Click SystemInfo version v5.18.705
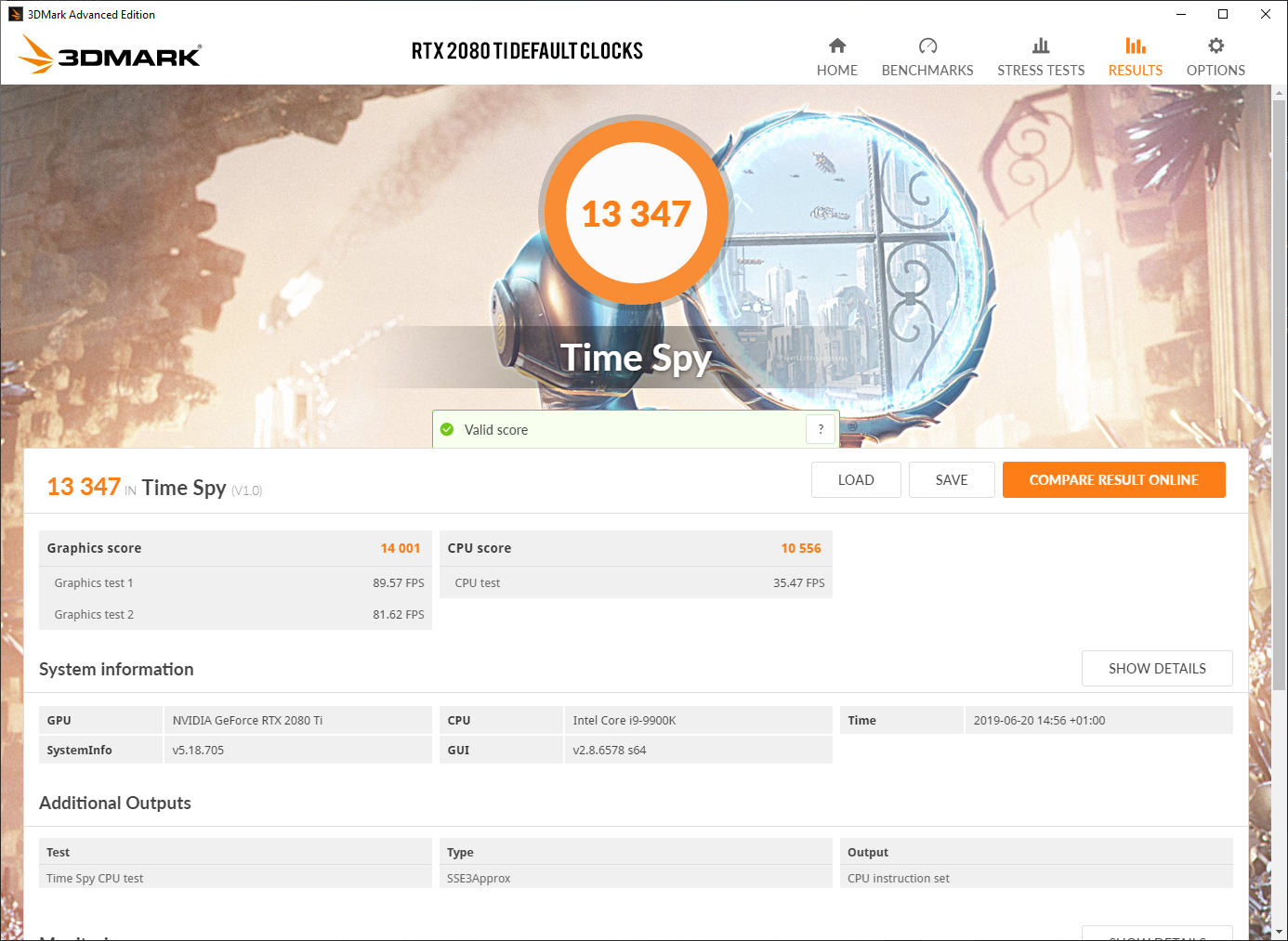Screen dimensions: 1288x941 pos(198,750)
